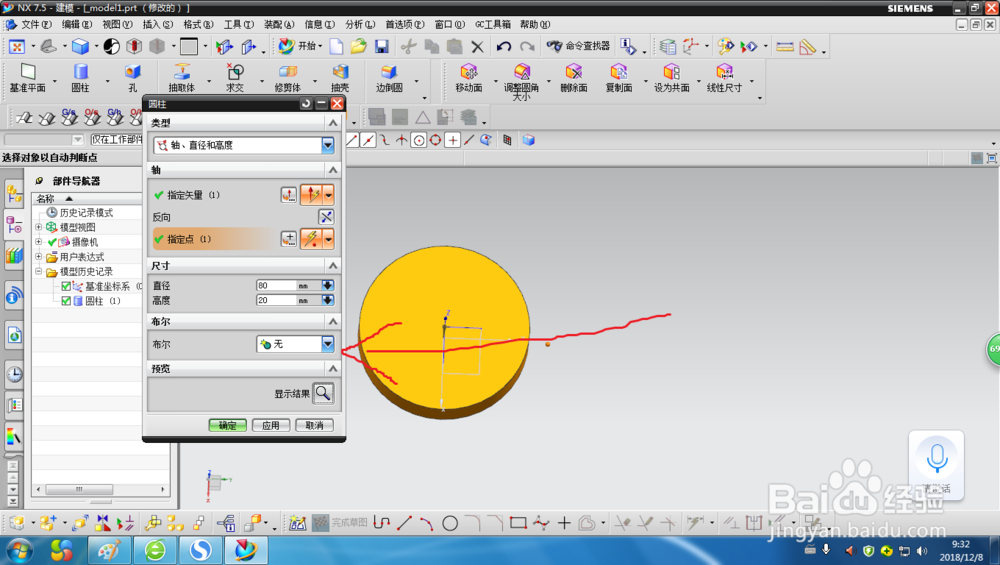1000x565 pixels.
Task: Open the 指定矢量 vector type dropdown arrow
Action: [x=328, y=195]
